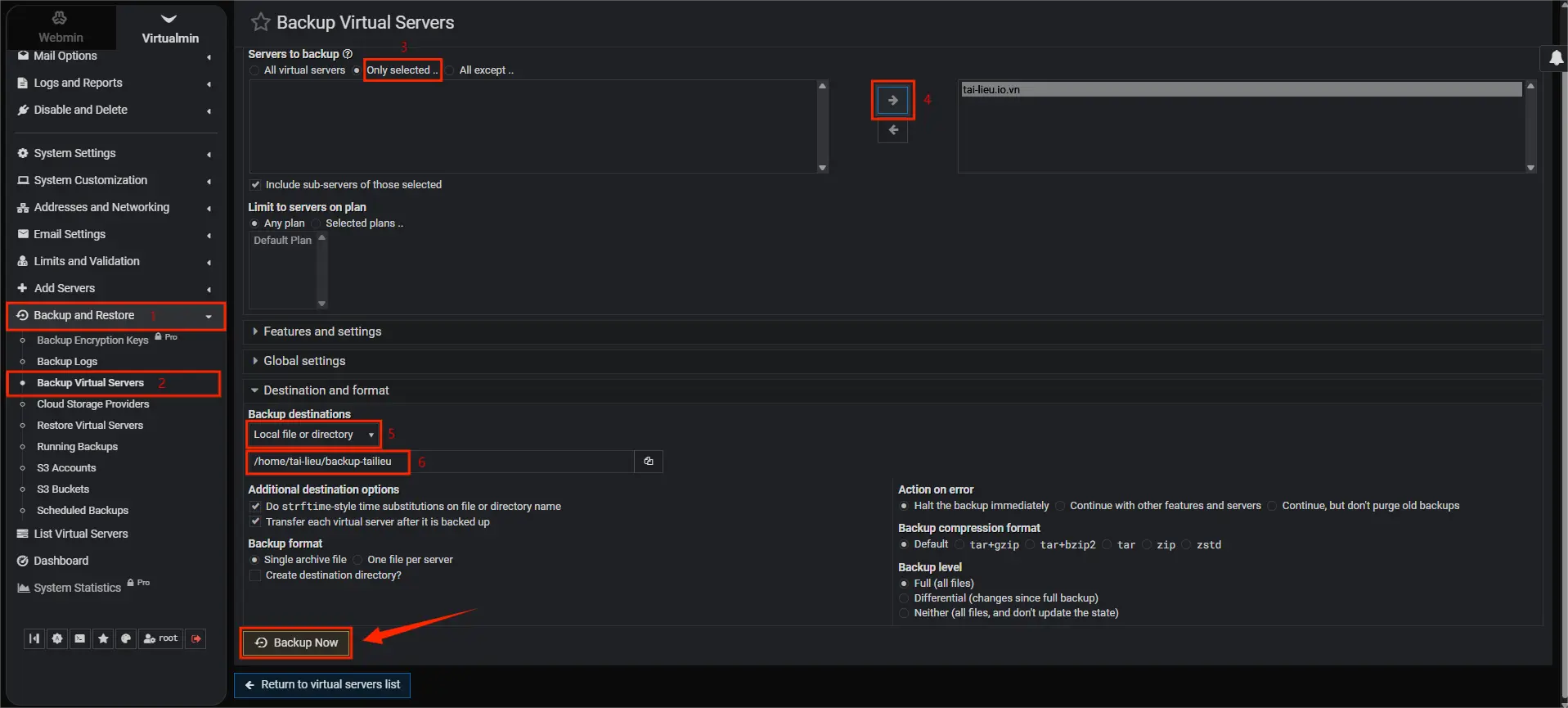This screenshot has height=708, width=1568.
Task: Open Backup Virtual Servers page
Action: coord(90,383)
